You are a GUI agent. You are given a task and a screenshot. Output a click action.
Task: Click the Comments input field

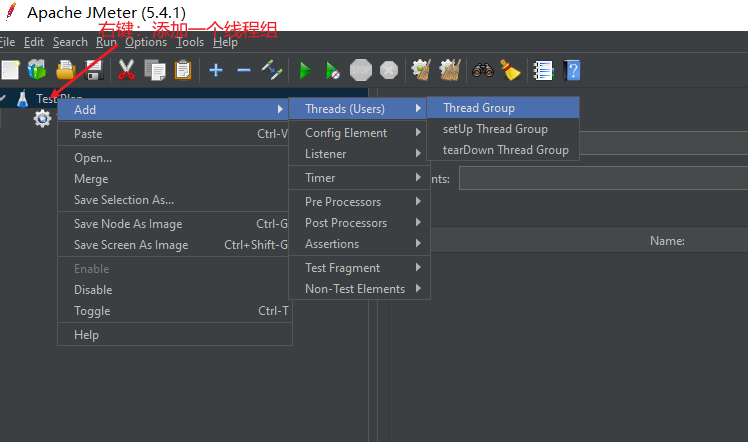(603, 178)
